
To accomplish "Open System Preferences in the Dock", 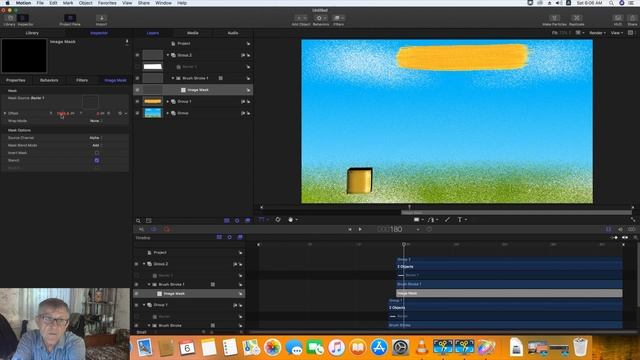I will click(400, 347).
